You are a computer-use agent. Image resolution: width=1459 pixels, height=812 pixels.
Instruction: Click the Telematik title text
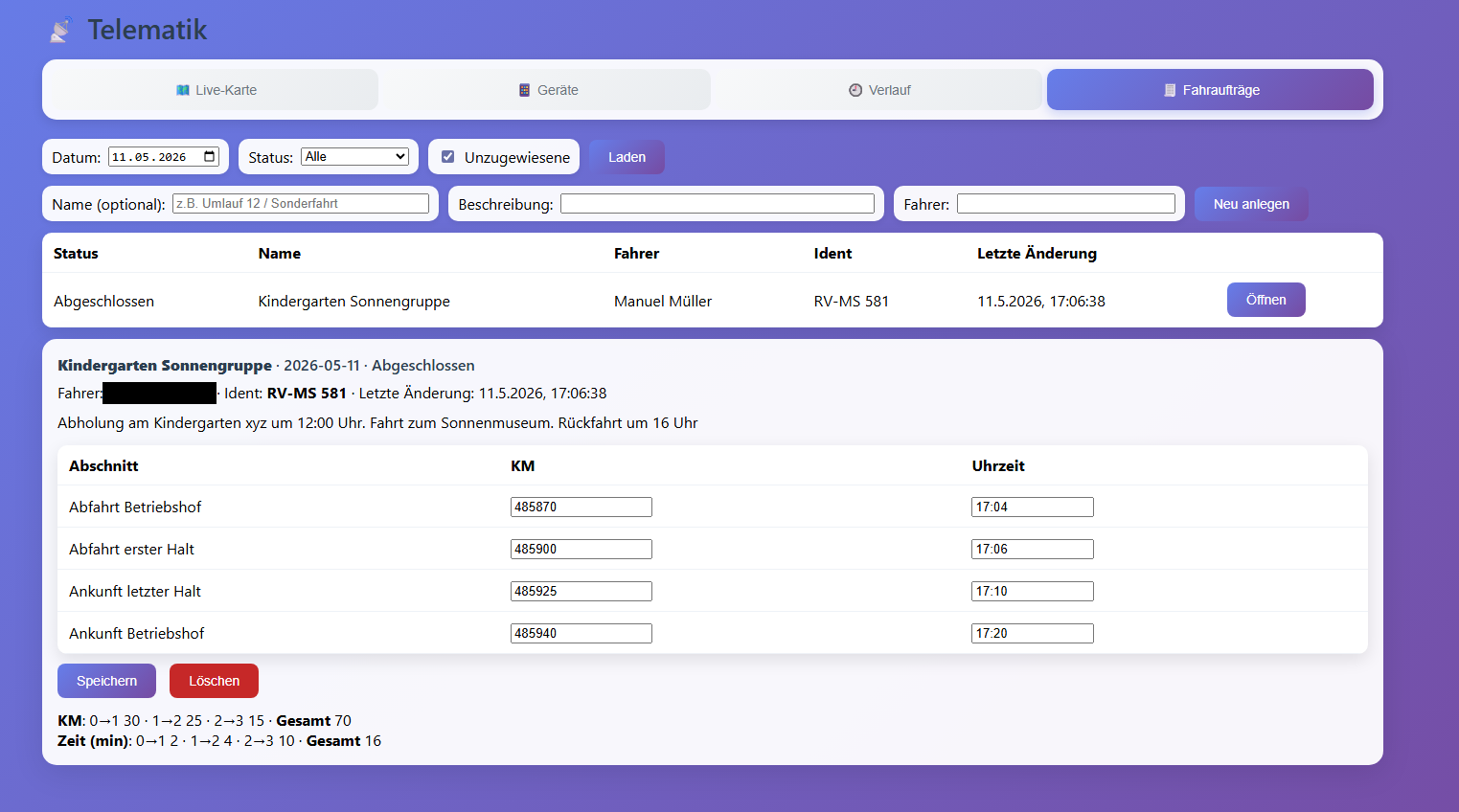pyautogui.click(x=148, y=30)
